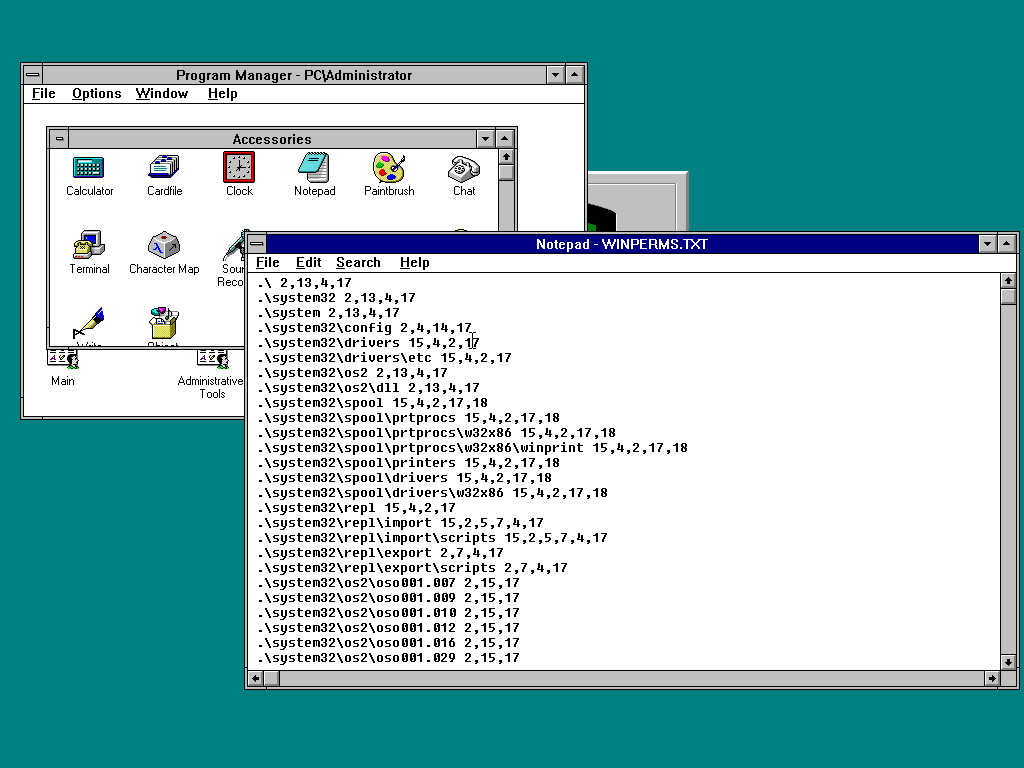Click line ".\system32\os2\oso001.007 2,15,17"

[x=388, y=583]
